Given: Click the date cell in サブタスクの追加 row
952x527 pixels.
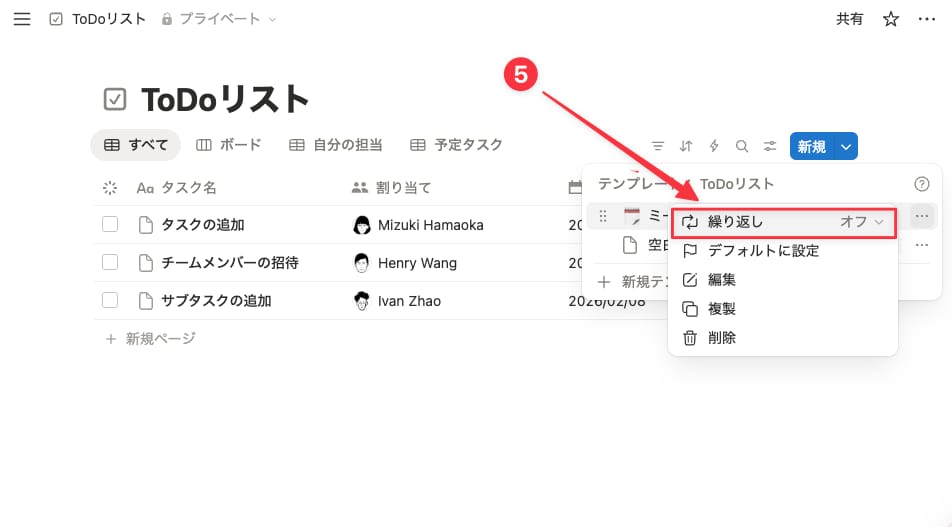Looking at the screenshot, I should tap(607, 301).
